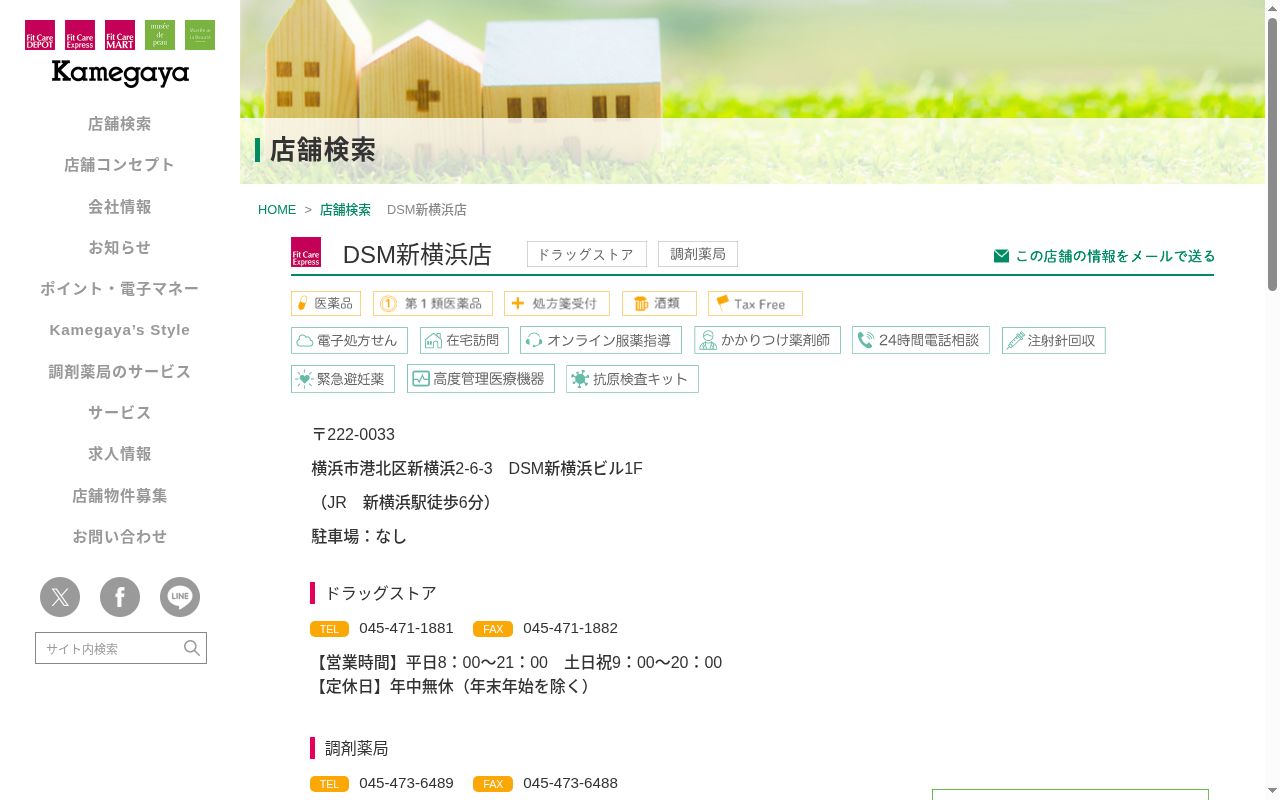This screenshot has width=1280, height=800.
Task: Open お知らせ in the sidebar menu
Action: [x=120, y=248]
